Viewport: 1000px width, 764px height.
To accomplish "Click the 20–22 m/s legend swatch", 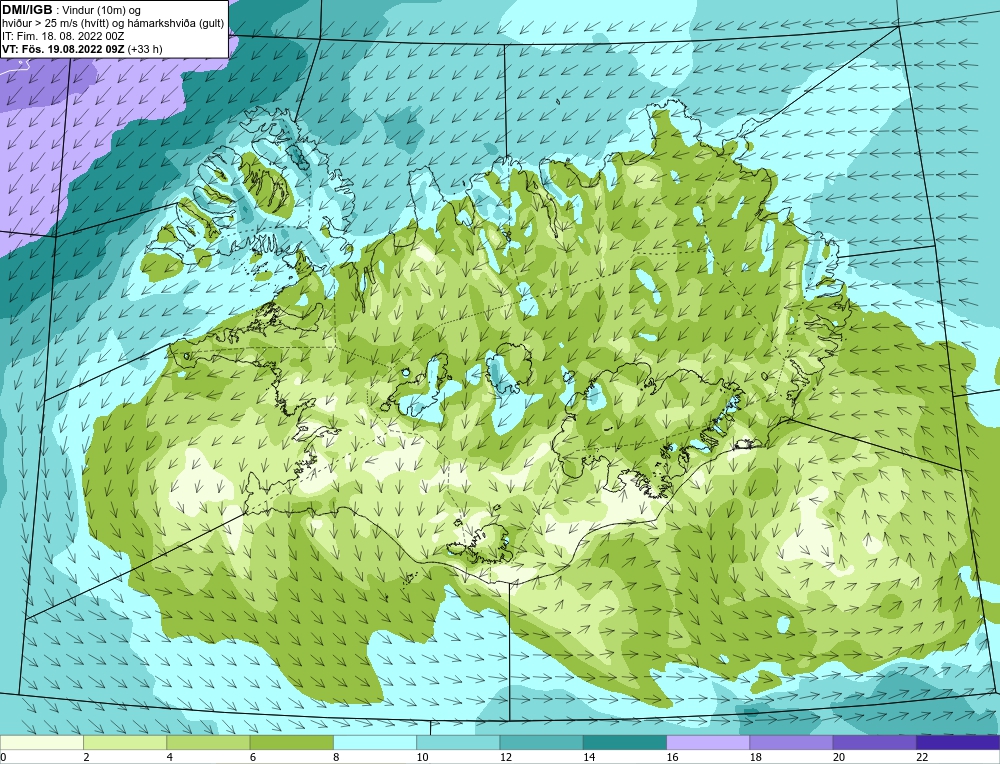I will [x=874, y=743].
